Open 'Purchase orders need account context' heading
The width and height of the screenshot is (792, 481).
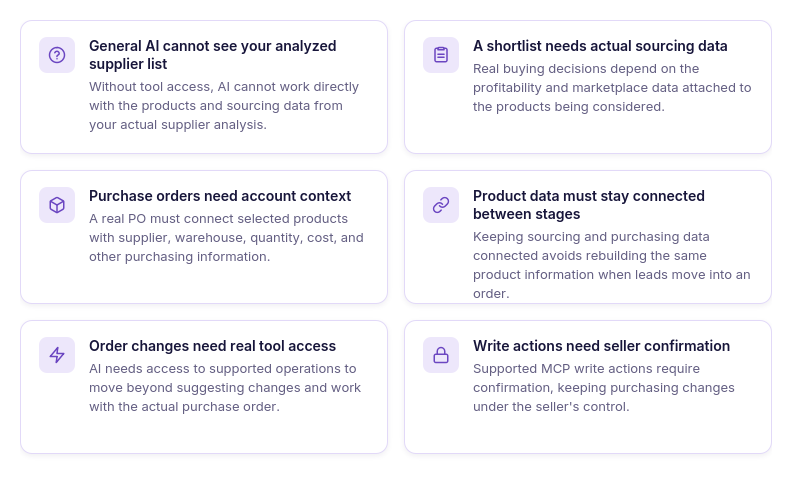click(x=220, y=196)
